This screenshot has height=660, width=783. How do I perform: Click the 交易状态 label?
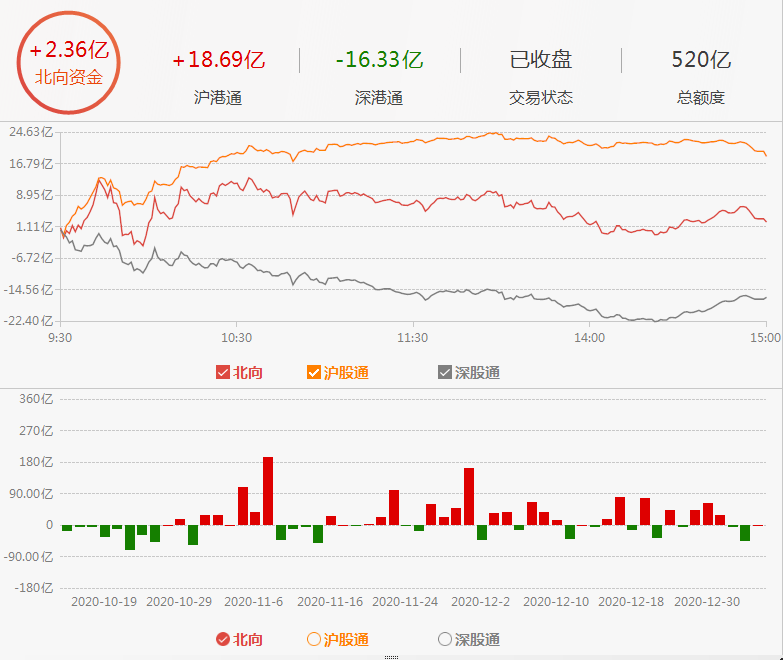(x=541, y=97)
